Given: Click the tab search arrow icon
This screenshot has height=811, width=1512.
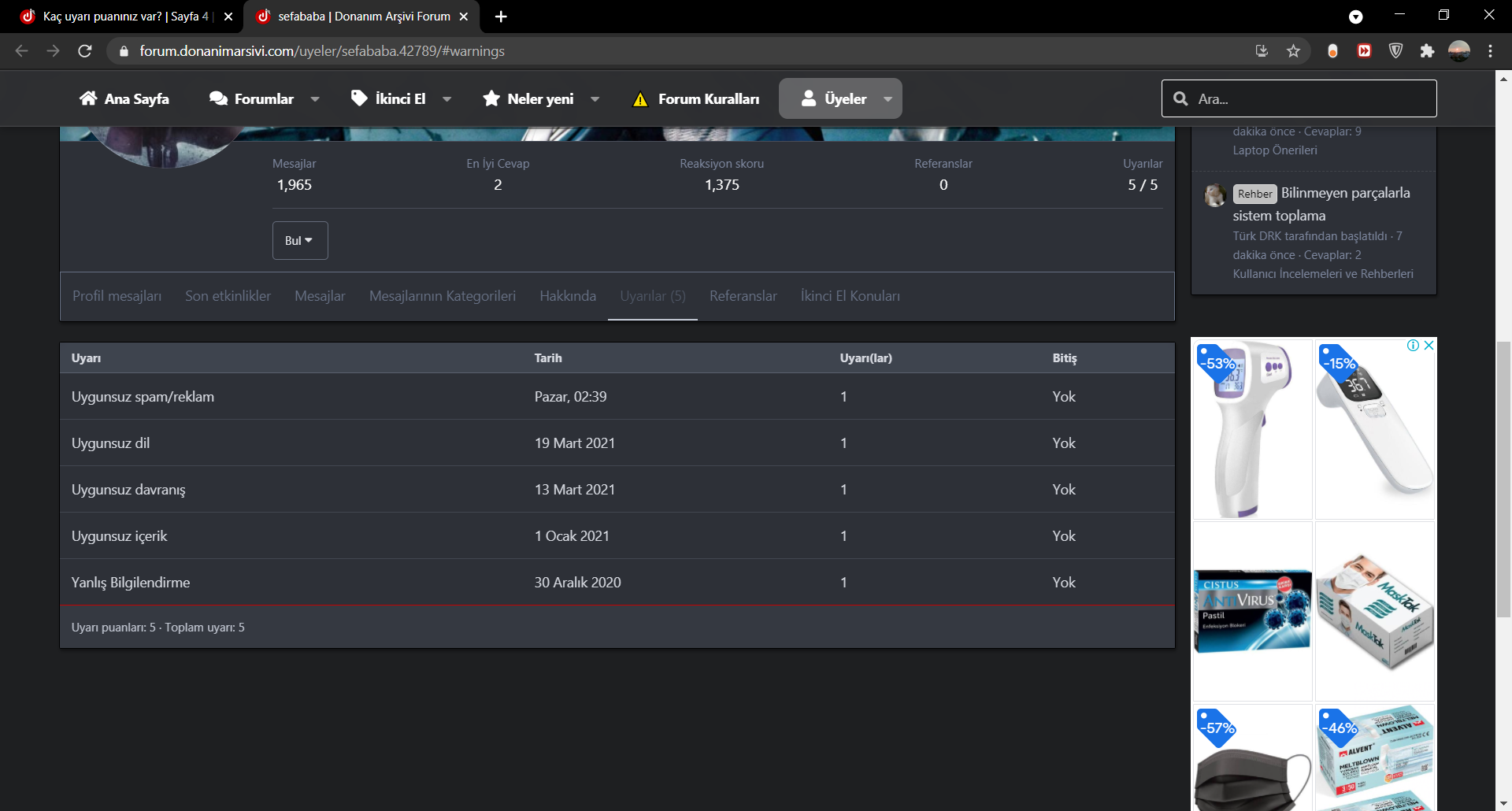Looking at the screenshot, I should [x=1355, y=17].
